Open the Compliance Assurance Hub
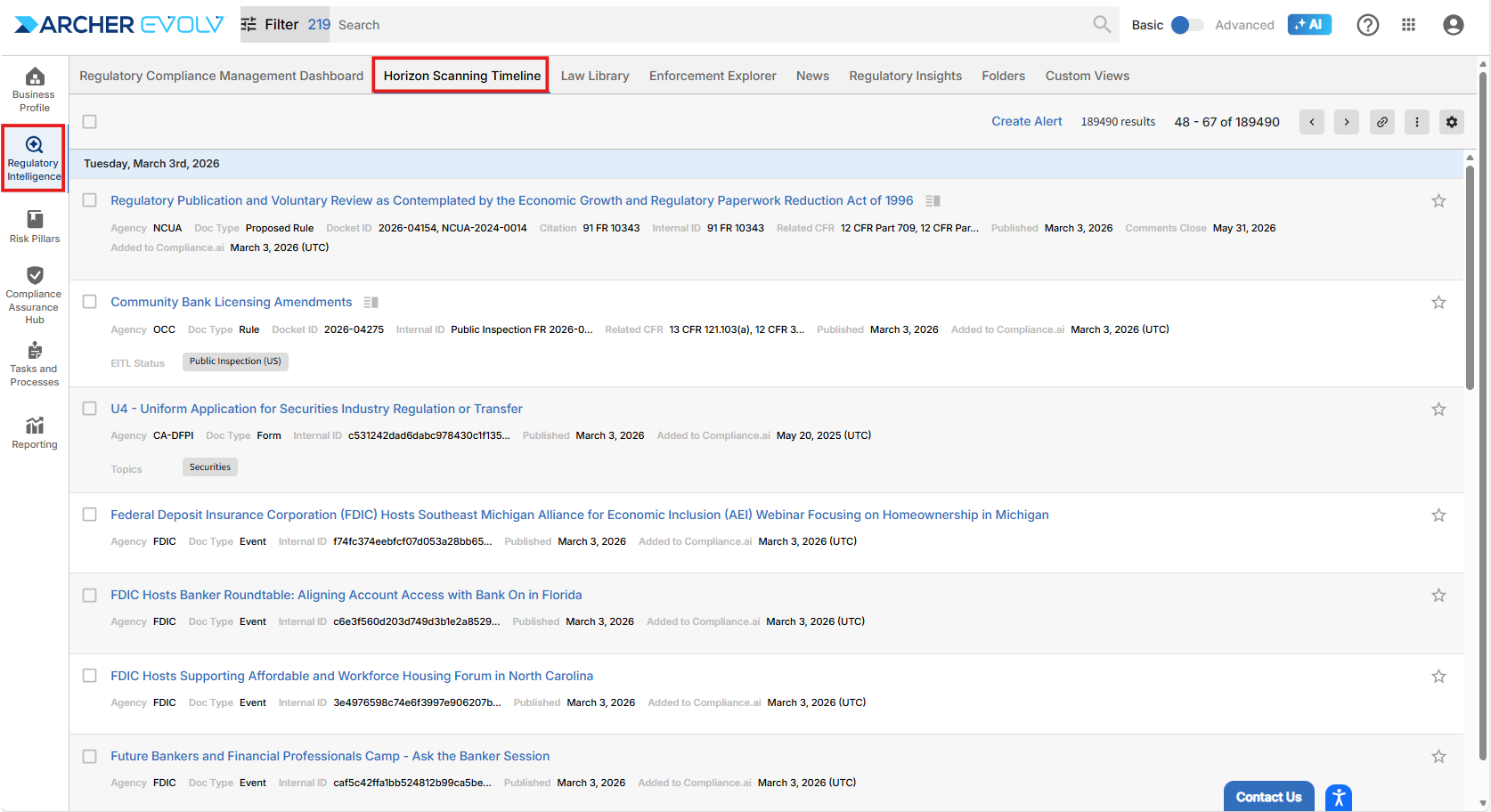1491x812 pixels. (x=35, y=295)
